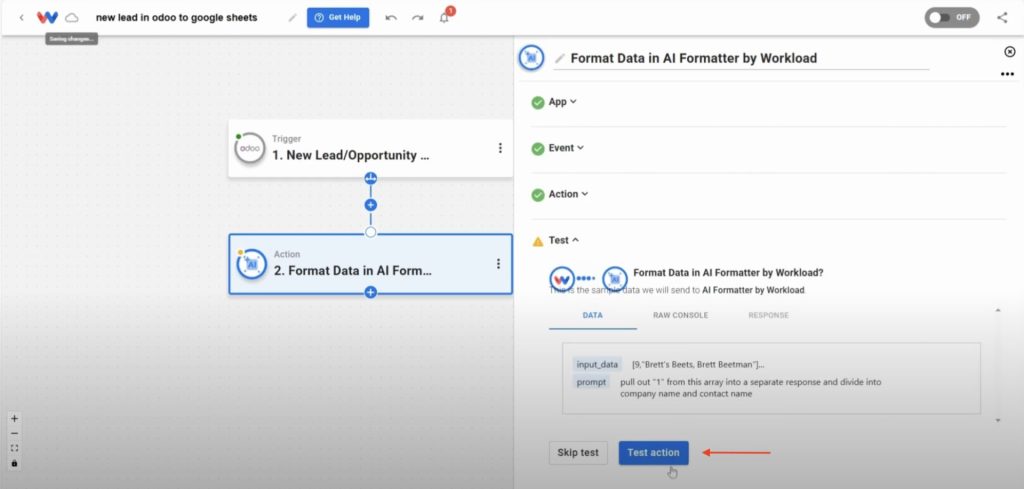
Task: Edit the step title field
Action: click(741, 58)
